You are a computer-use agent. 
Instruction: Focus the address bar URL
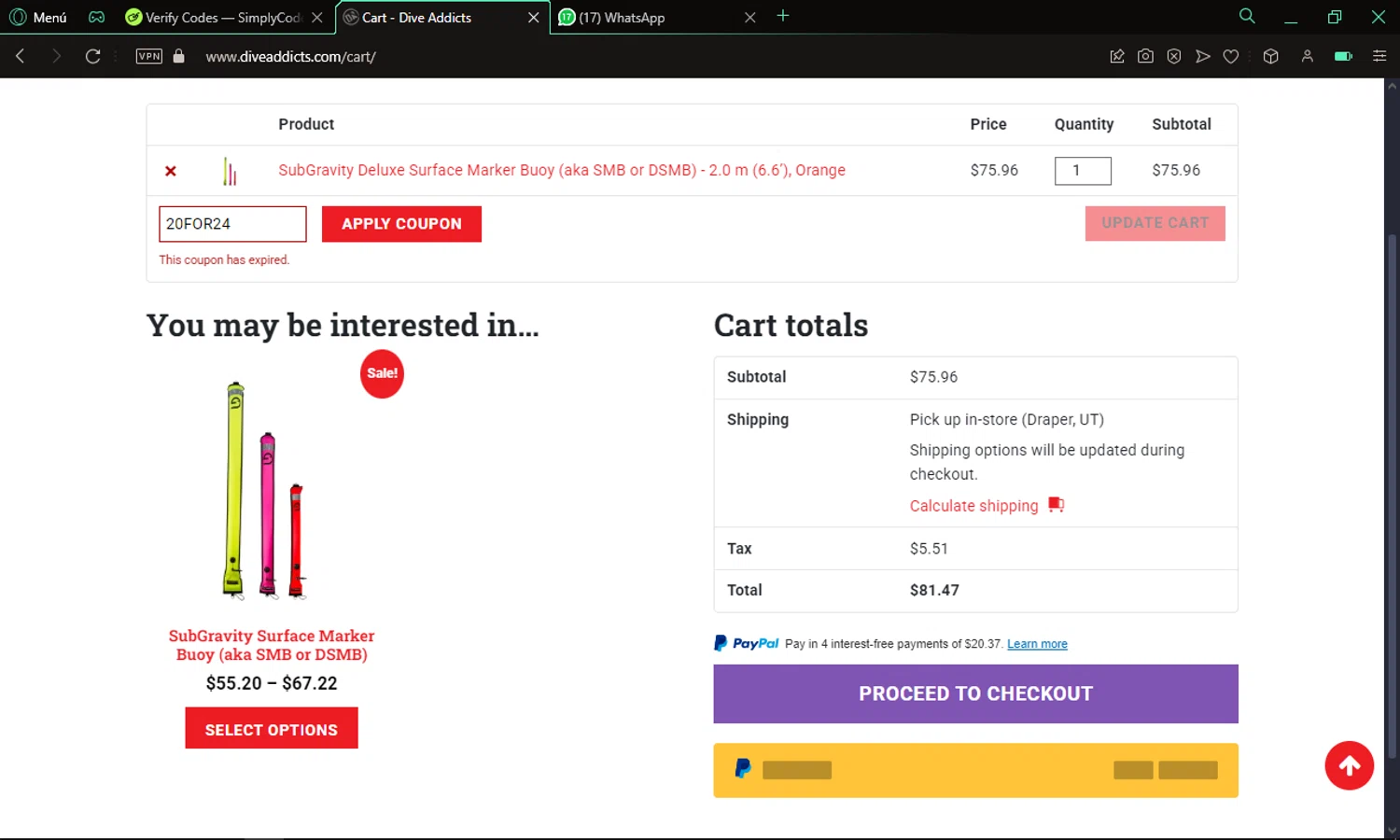[290, 57]
